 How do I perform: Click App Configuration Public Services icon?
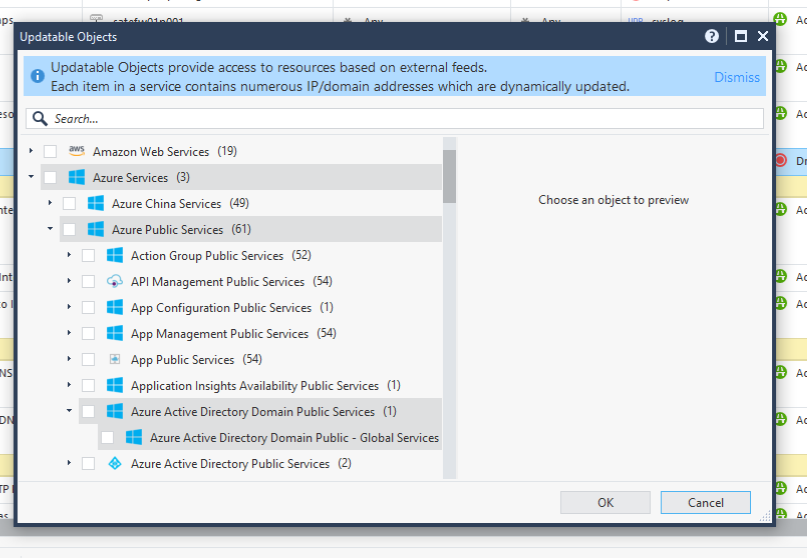[115, 307]
